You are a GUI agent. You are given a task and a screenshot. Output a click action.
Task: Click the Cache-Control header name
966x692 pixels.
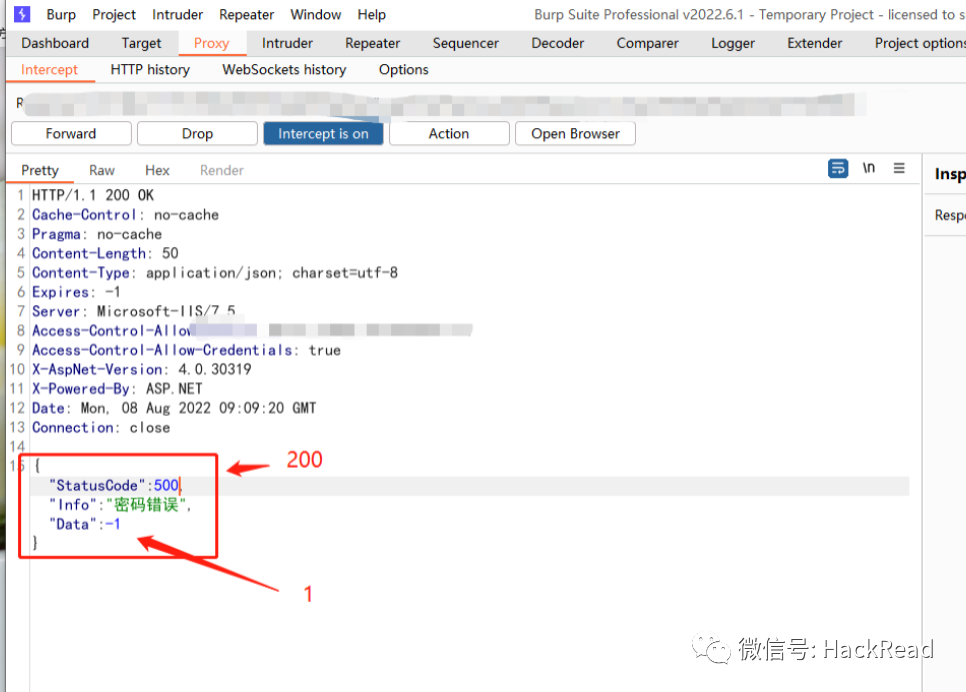tap(84, 215)
